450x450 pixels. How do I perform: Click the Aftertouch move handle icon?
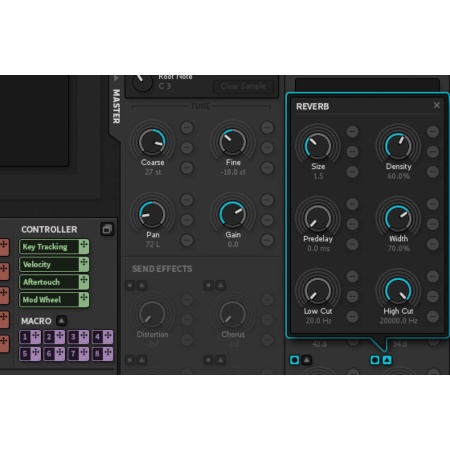(x=84, y=282)
